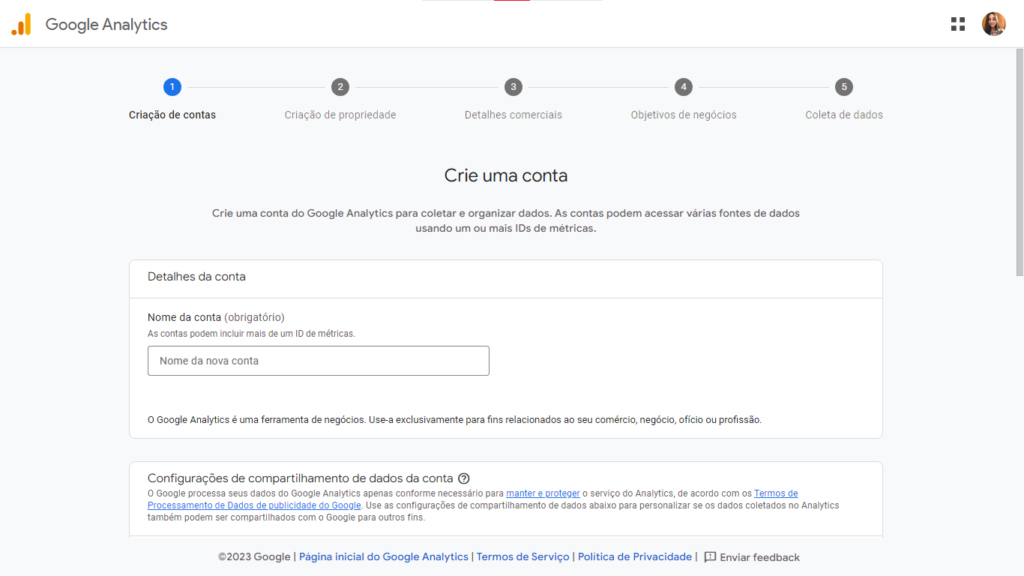Click the Detalhes comerciais step label
The height and width of the screenshot is (576, 1024).
point(513,115)
